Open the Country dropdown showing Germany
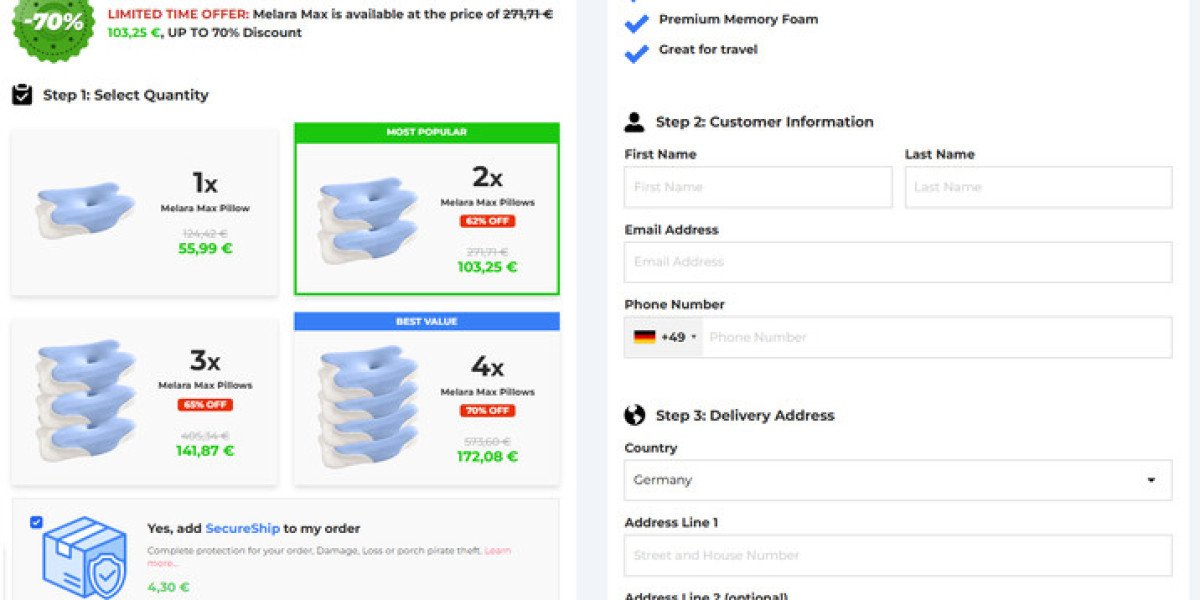The width and height of the screenshot is (1200, 600). (898, 480)
